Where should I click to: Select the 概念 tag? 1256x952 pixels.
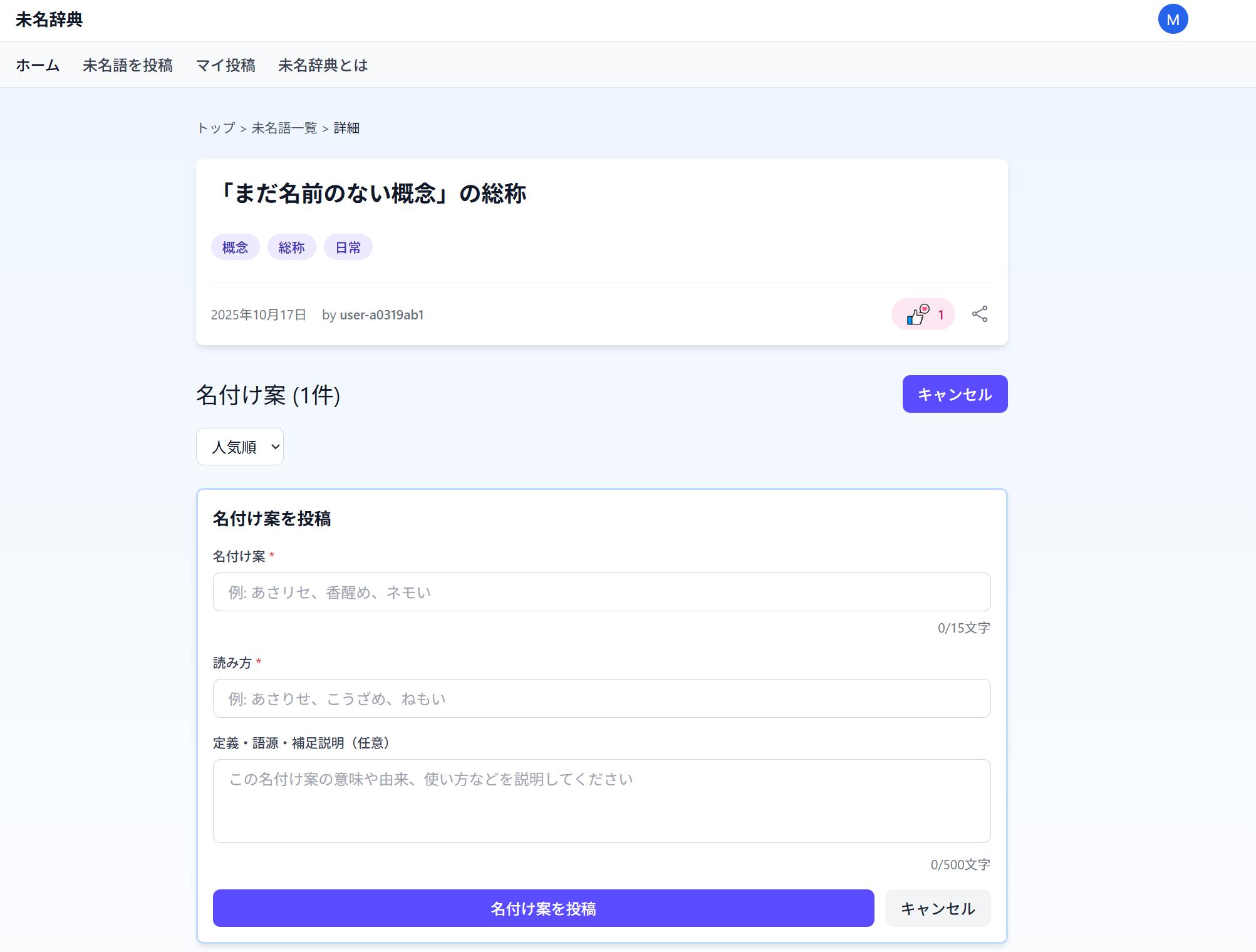(235, 247)
